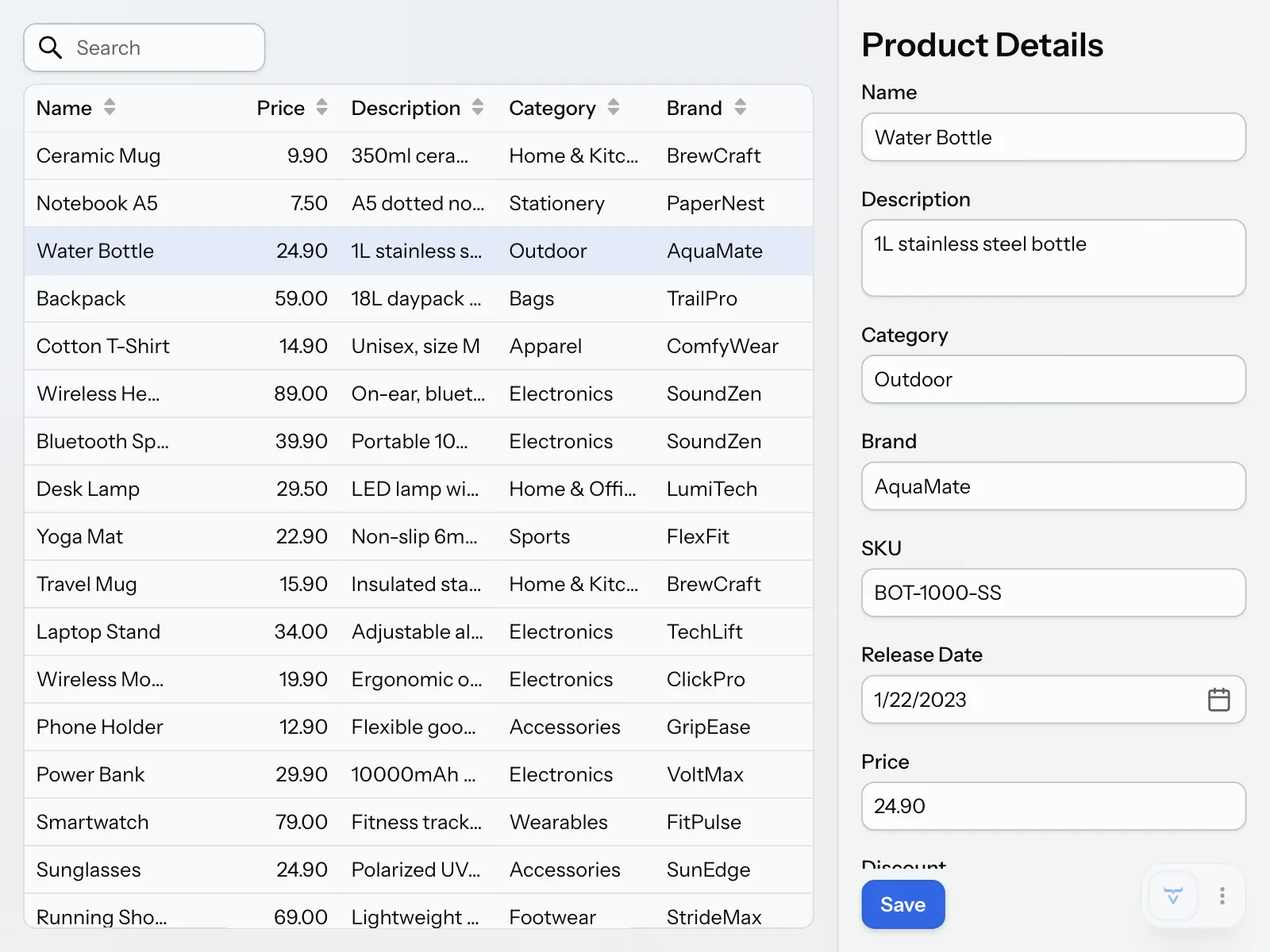This screenshot has width=1270, height=952.
Task: Select the Water Bottle row
Action: 418,251
